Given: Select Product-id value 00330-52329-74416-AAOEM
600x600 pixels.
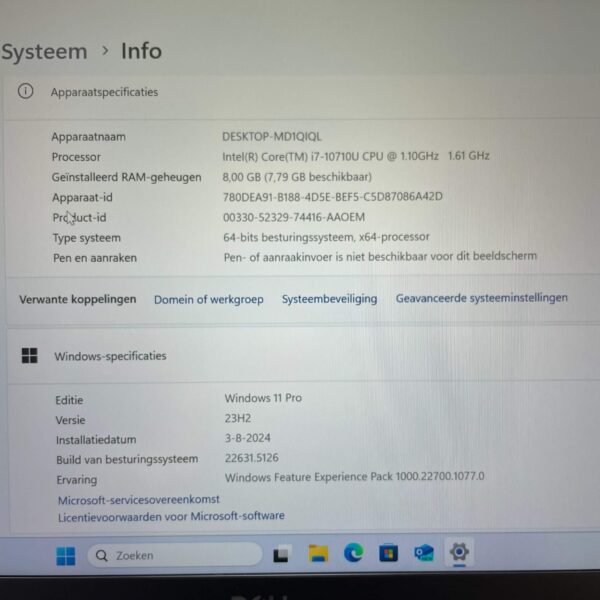Looking at the screenshot, I should (294, 217).
